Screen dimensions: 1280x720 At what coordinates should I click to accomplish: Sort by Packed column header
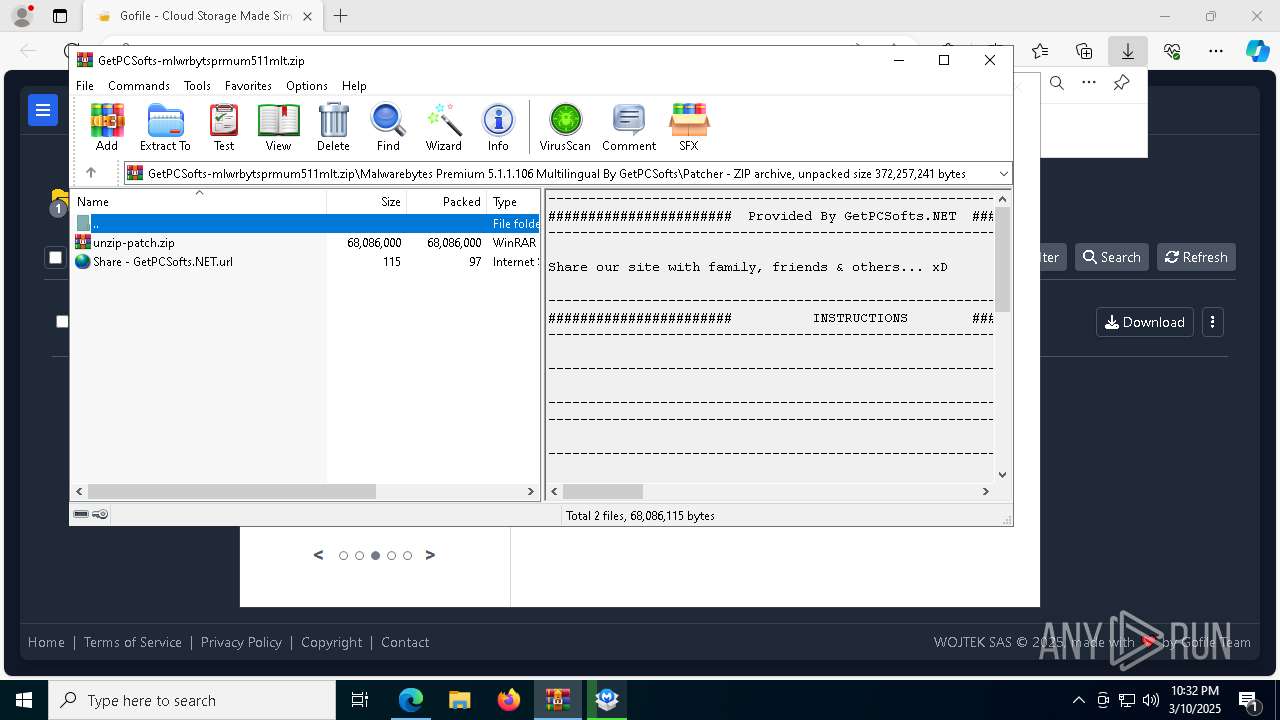click(x=447, y=201)
